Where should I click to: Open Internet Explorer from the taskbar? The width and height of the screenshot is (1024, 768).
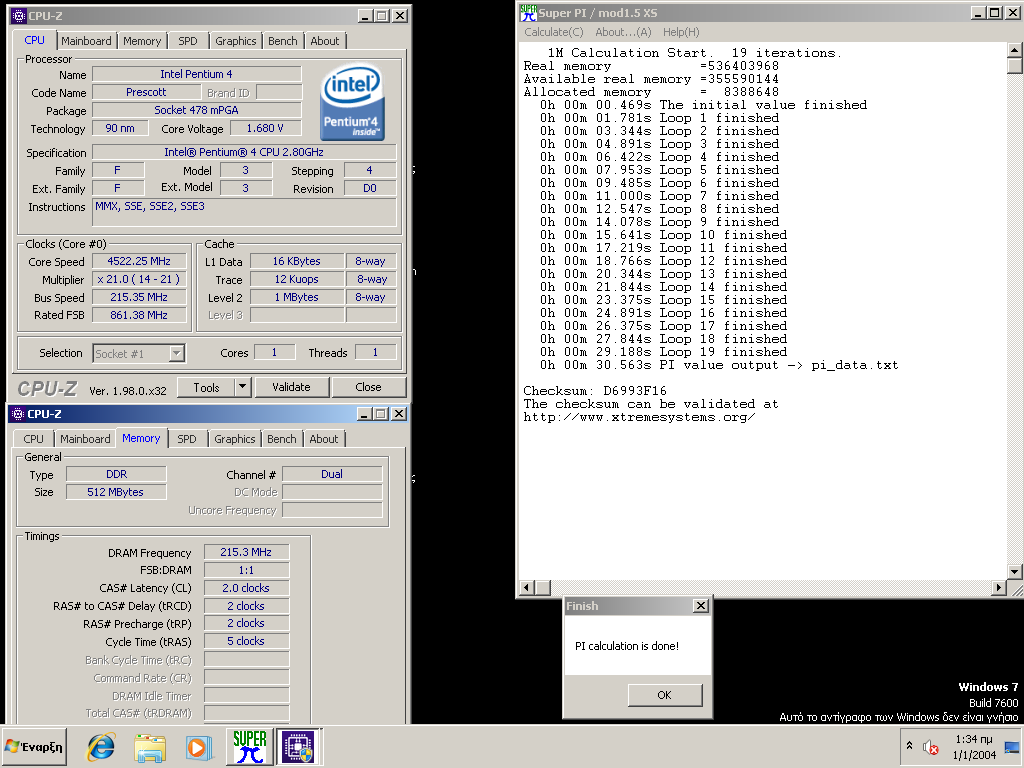pyautogui.click(x=101, y=746)
